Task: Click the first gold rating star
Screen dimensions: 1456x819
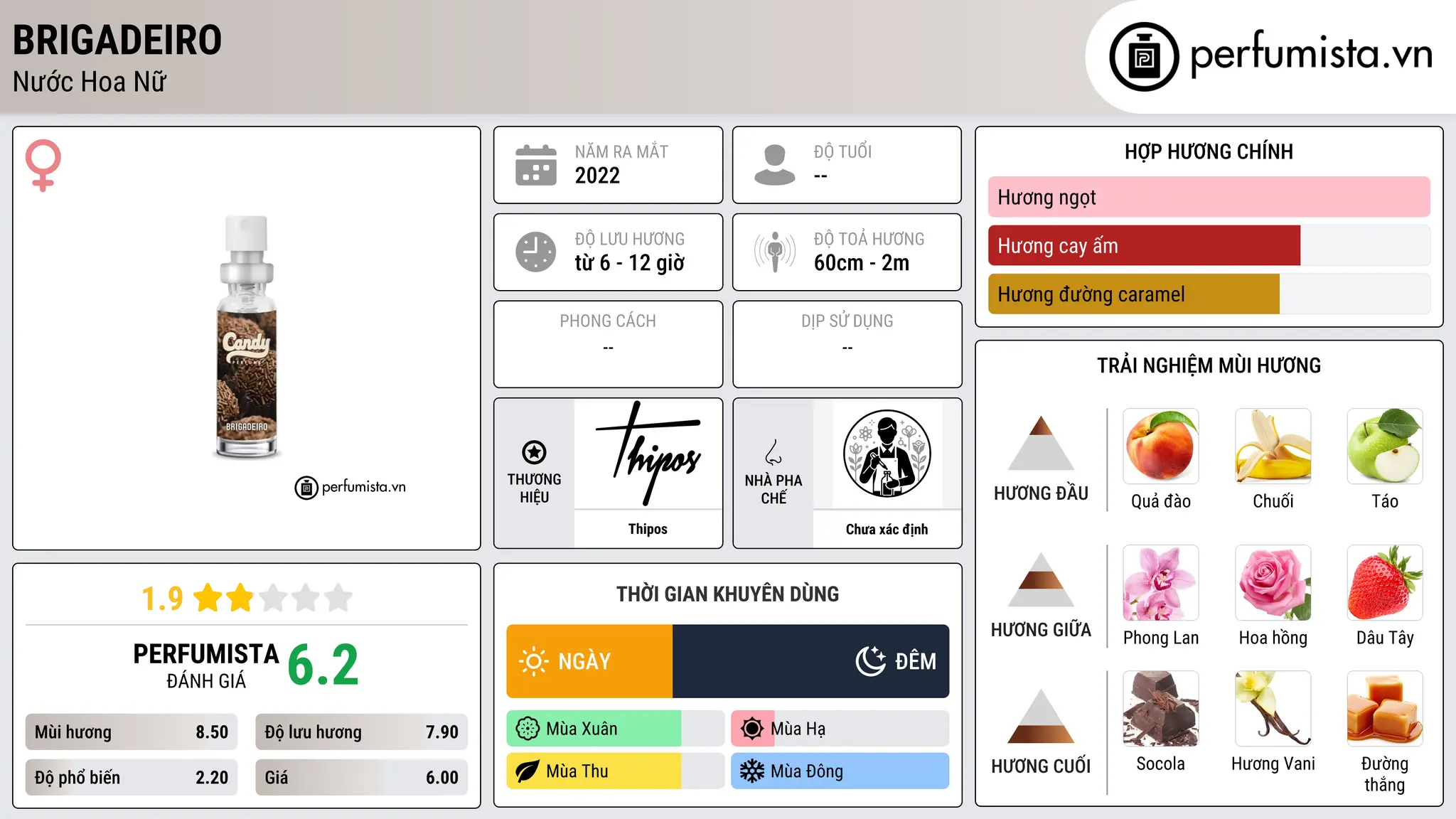Action: coord(208,597)
